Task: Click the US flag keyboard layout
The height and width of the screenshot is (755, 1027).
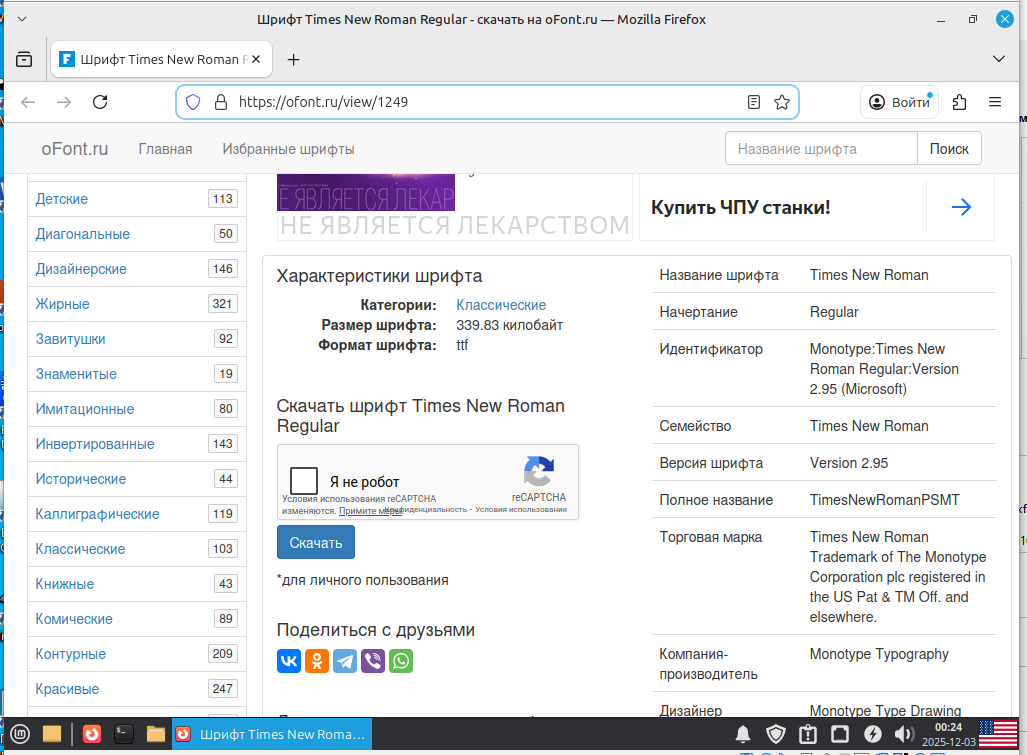Action: click(998, 734)
